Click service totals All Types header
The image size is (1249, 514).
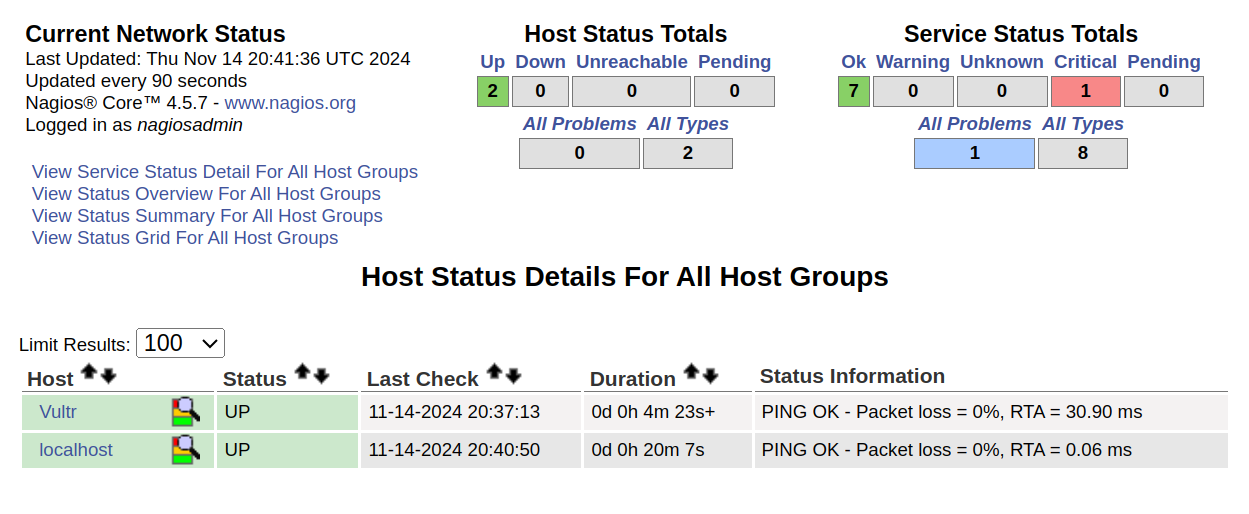[1083, 124]
